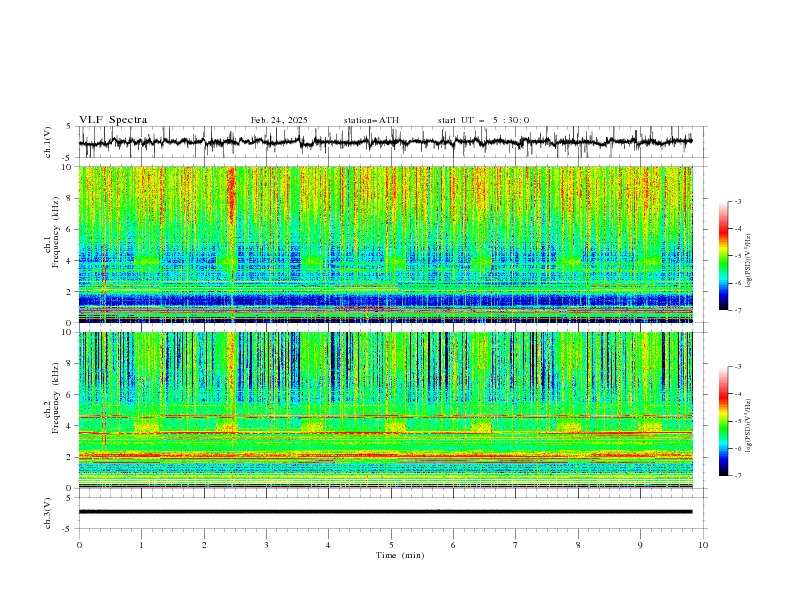Select the "Feb. 24, 2025" date text

pyautogui.click(x=279, y=120)
